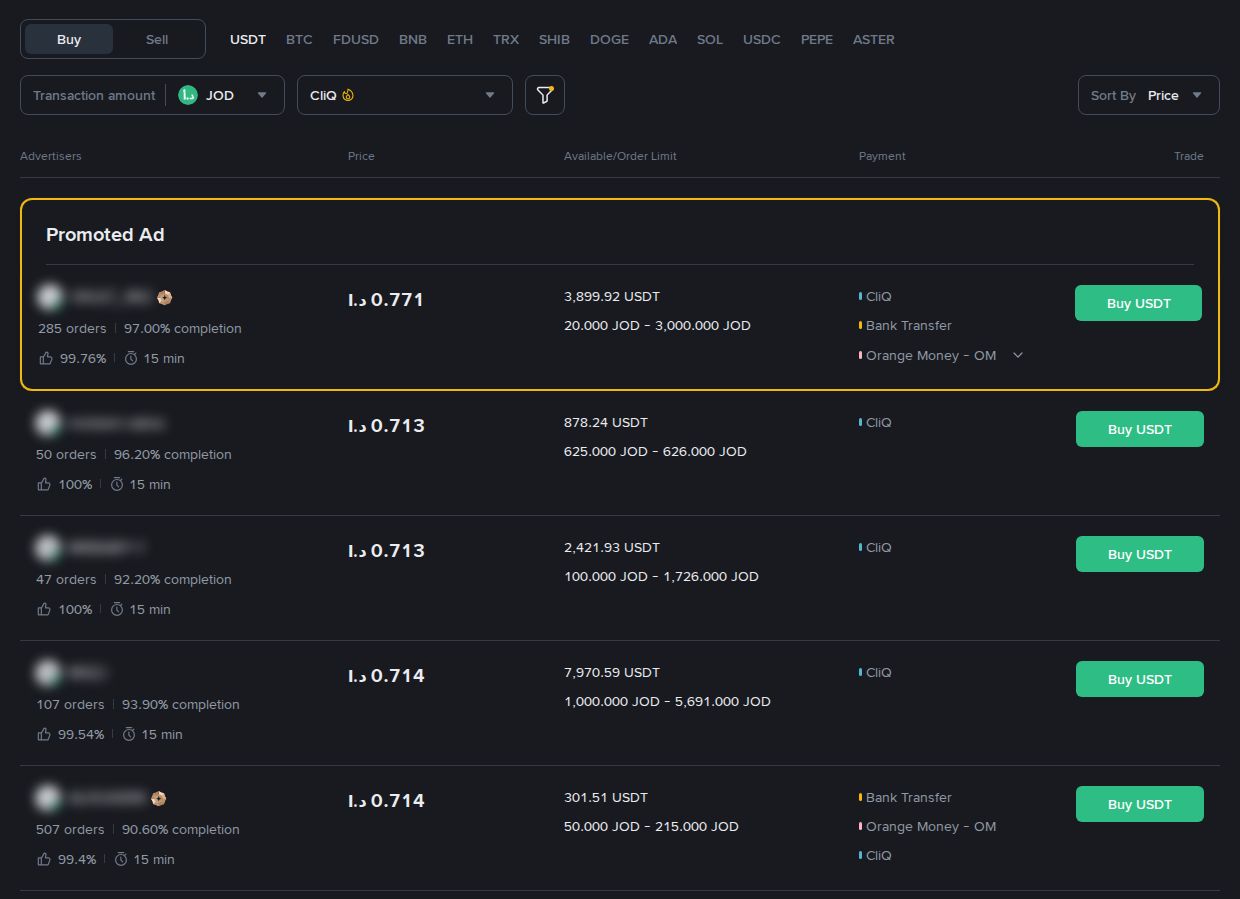Select the FDUSD asset tab

pyautogui.click(x=356, y=40)
